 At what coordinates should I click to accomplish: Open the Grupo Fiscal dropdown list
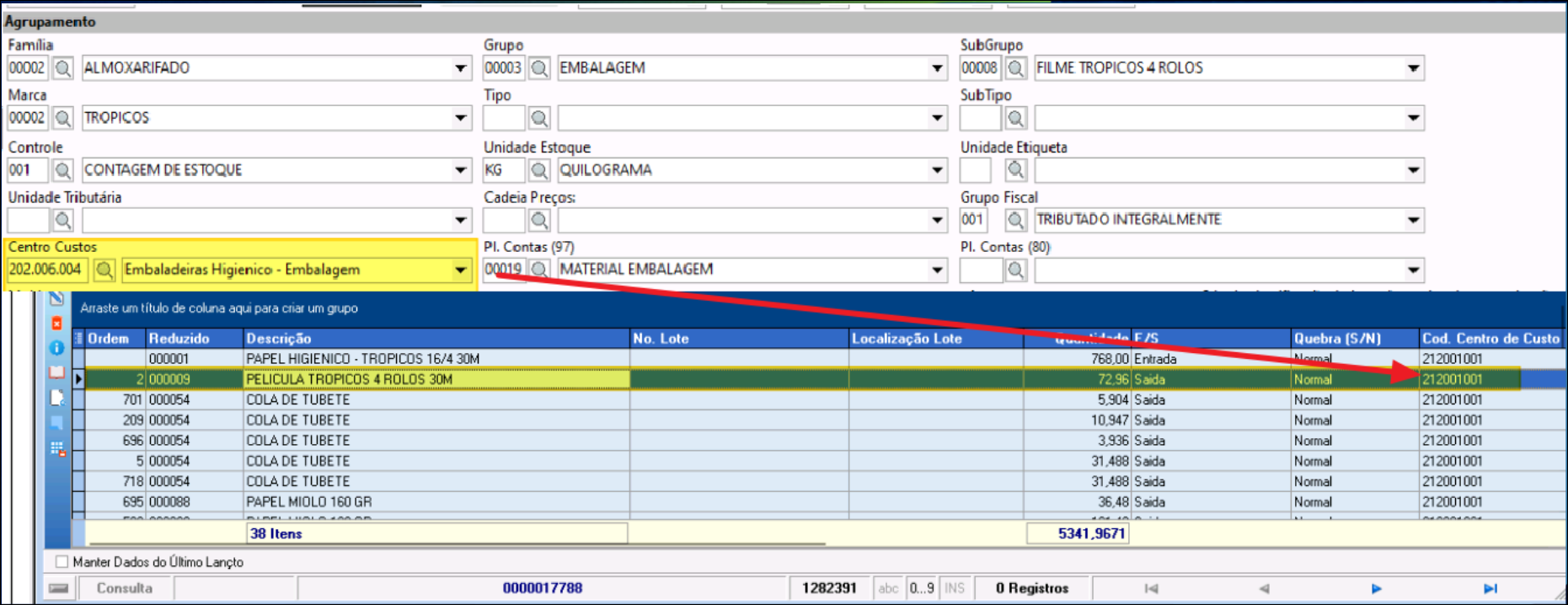[x=1413, y=220]
